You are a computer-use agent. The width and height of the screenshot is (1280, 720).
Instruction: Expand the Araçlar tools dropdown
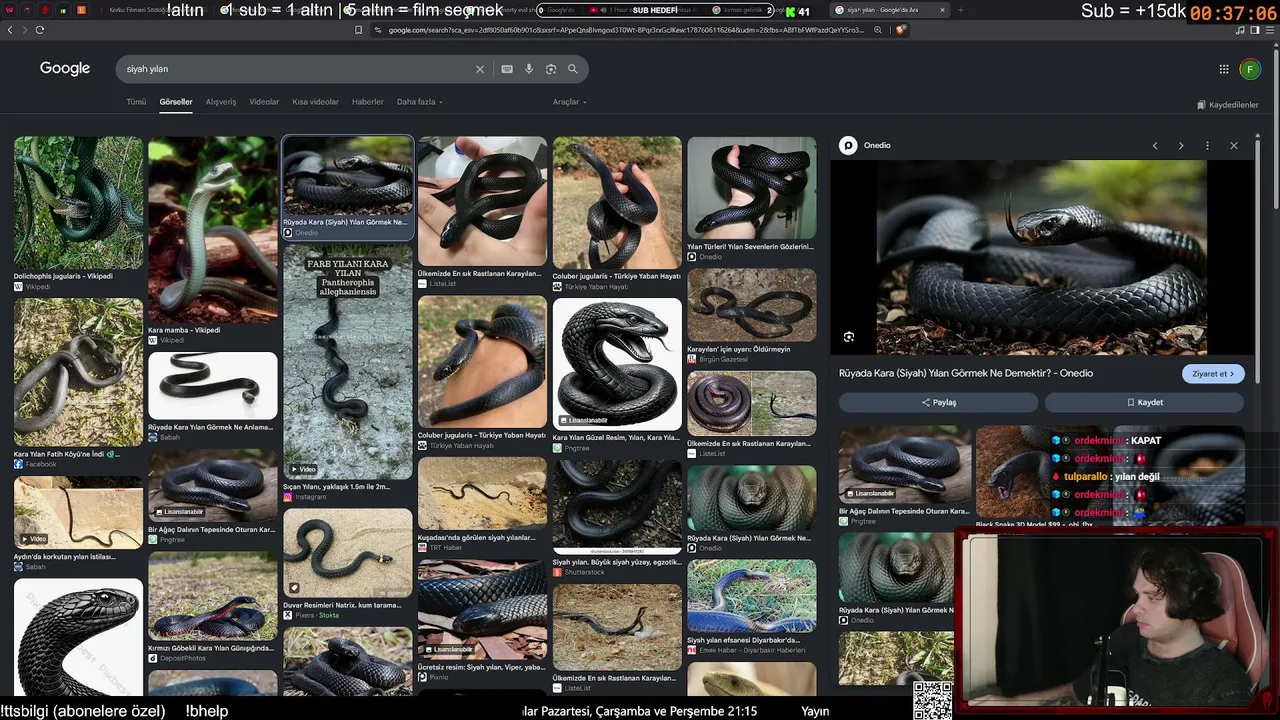coord(570,102)
